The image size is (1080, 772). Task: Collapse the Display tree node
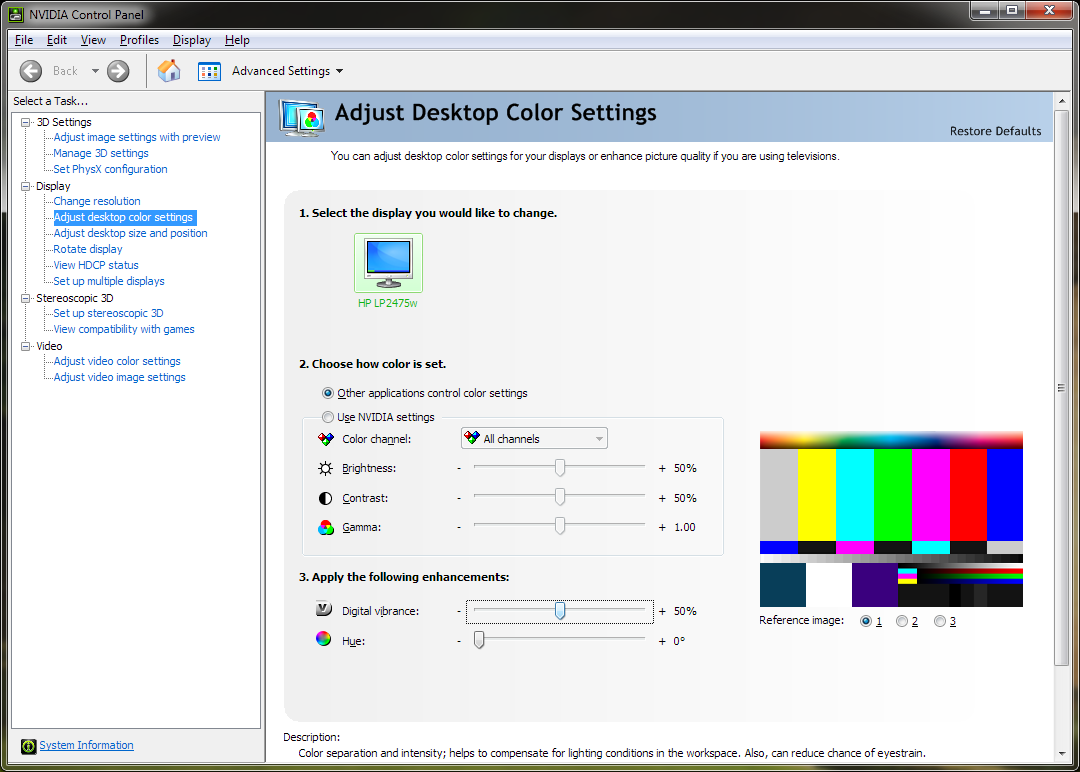pos(25,186)
